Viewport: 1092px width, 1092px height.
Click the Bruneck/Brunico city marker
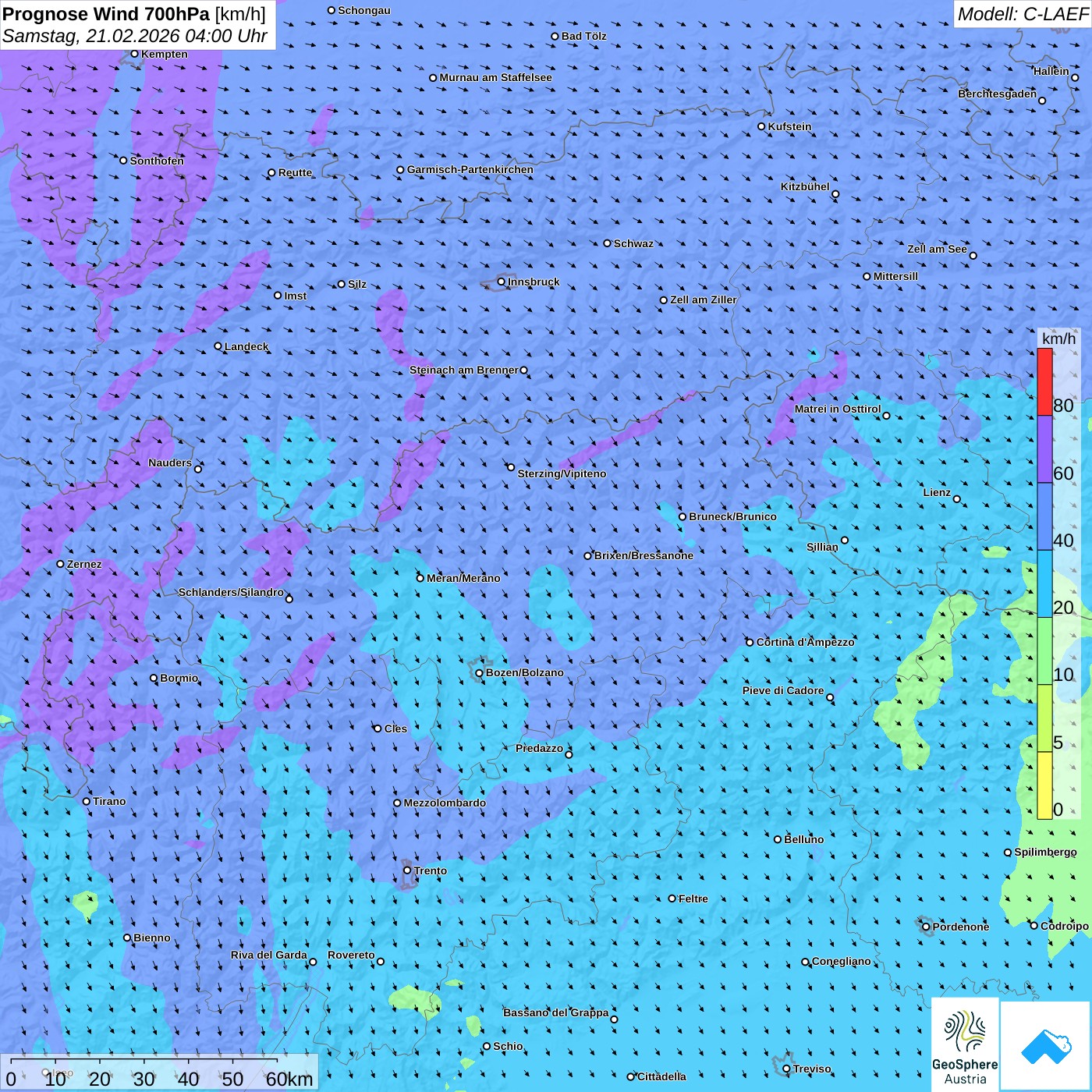pyautogui.click(x=682, y=516)
